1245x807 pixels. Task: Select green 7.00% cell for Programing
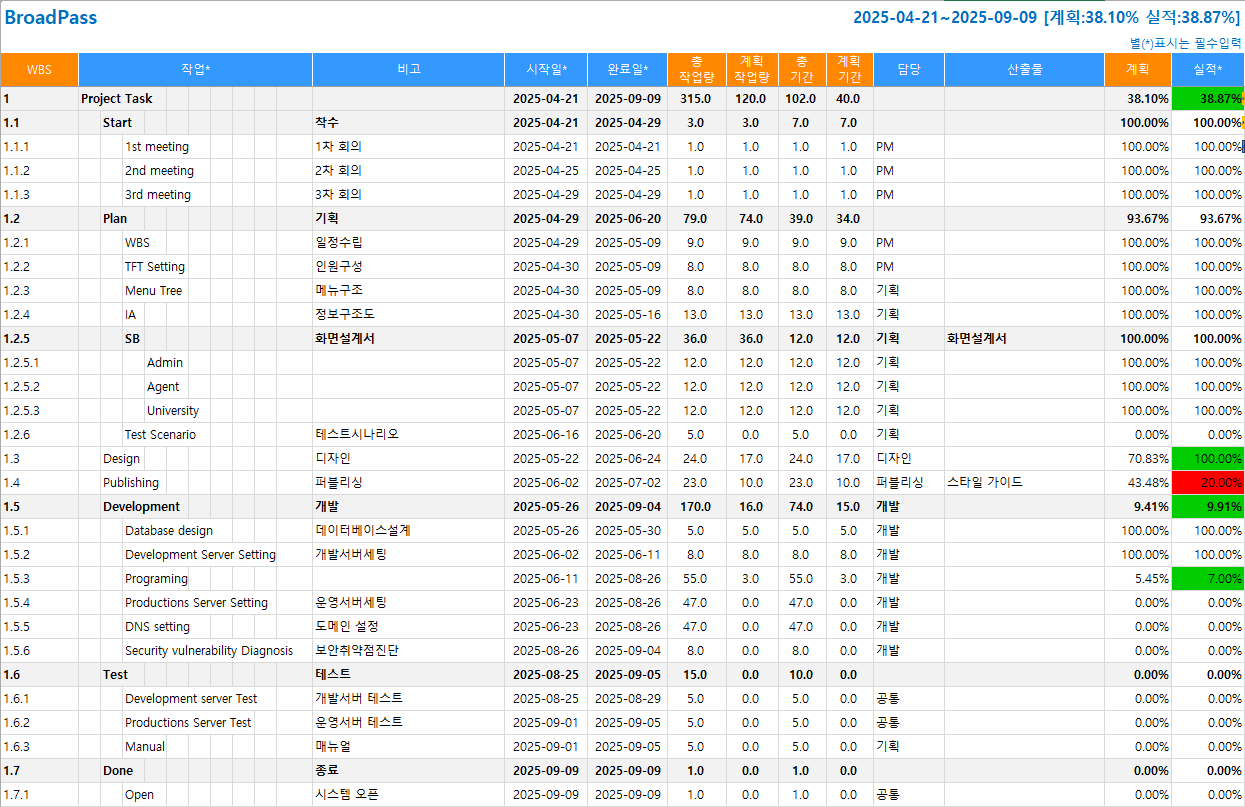[1207, 579]
